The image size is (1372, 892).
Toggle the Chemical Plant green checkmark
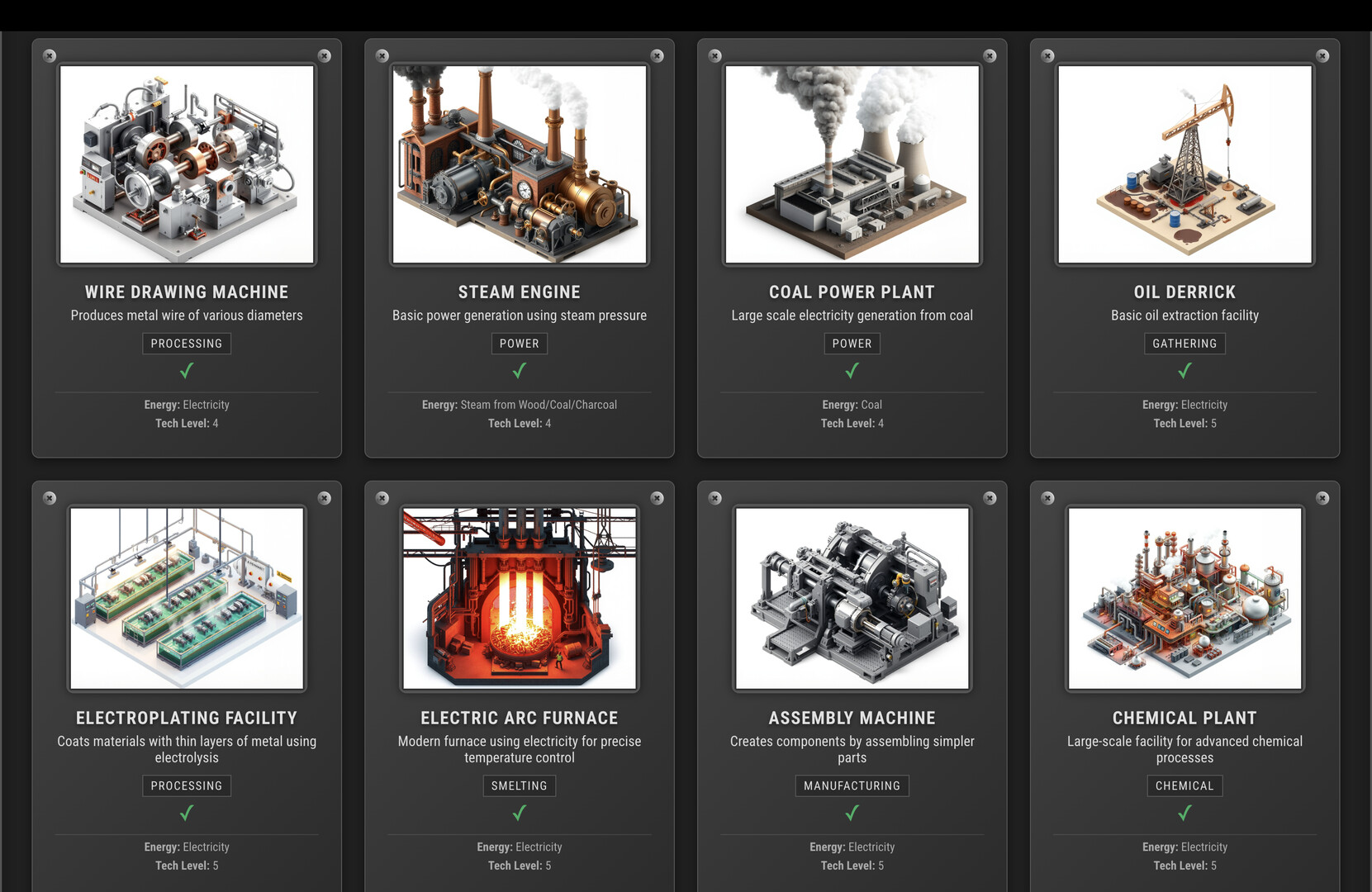[1184, 813]
